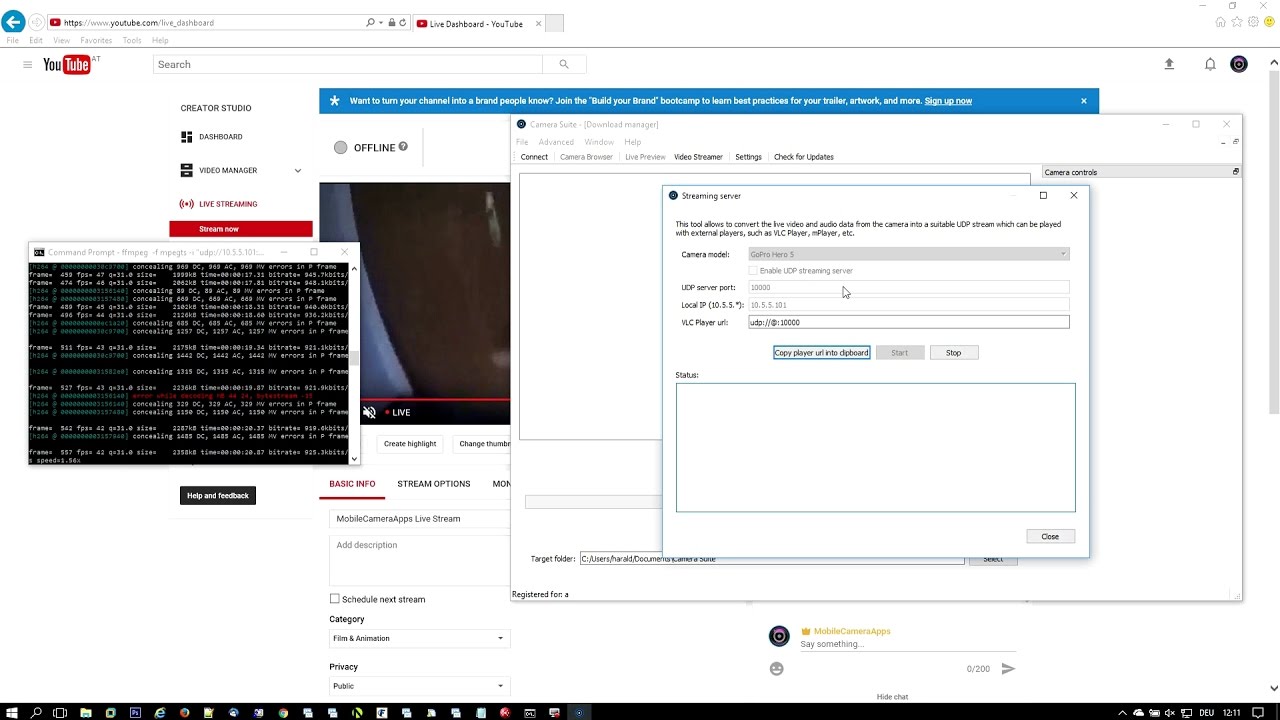Open Video Streamer in Camera Suite toolbar
Viewport: 1280px width, 720px height.
click(x=698, y=157)
